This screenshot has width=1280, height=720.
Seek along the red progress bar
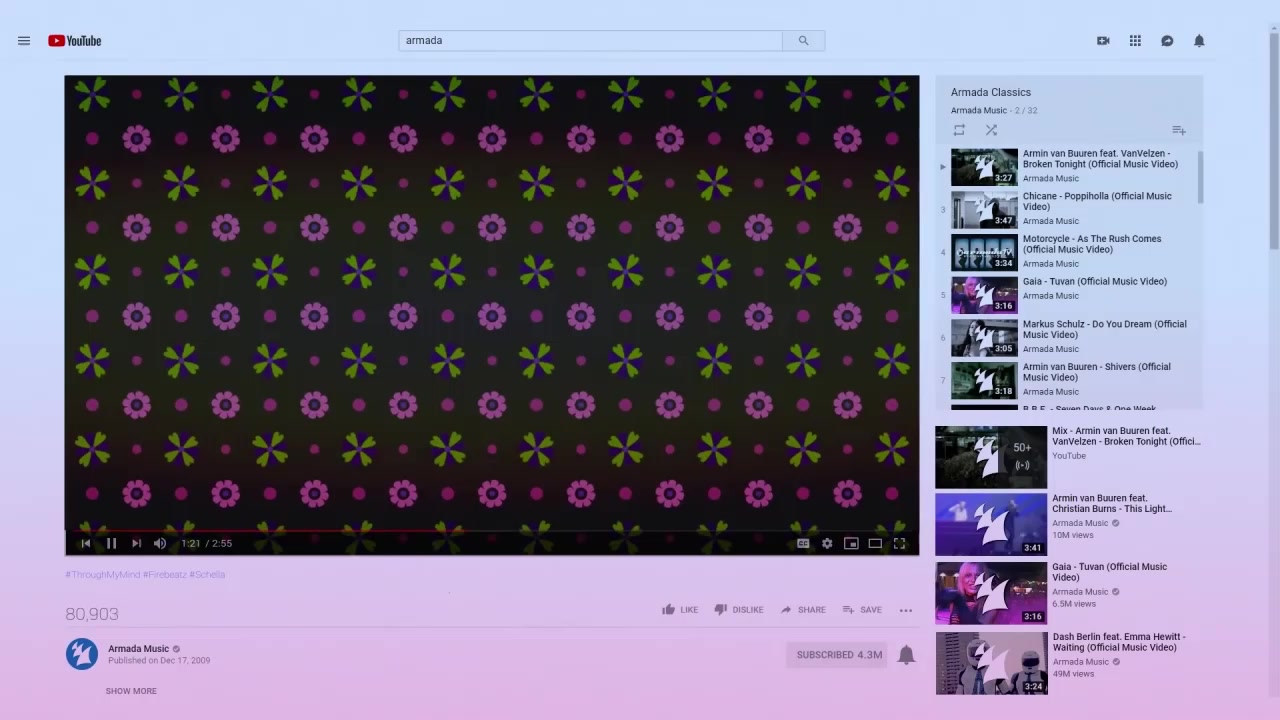tap(492, 531)
